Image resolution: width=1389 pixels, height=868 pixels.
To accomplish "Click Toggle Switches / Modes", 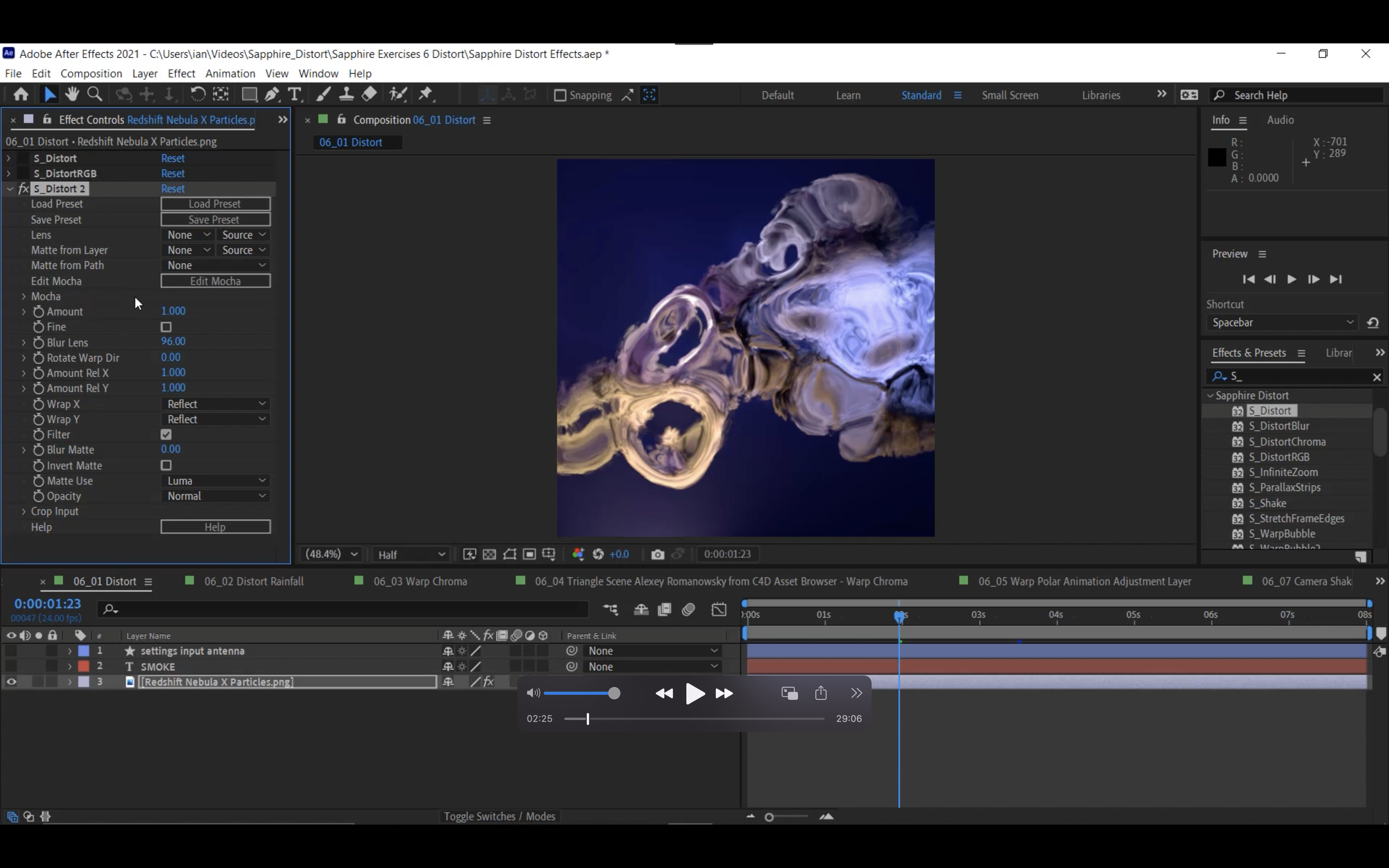I will [x=499, y=816].
